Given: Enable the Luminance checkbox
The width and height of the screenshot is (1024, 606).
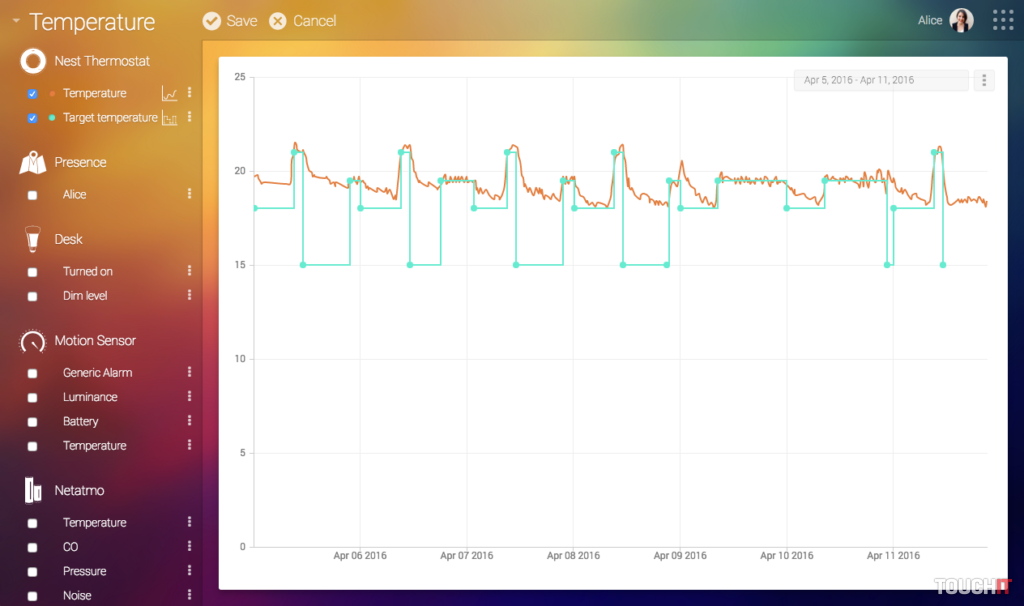Looking at the screenshot, I should (x=33, y=398).
